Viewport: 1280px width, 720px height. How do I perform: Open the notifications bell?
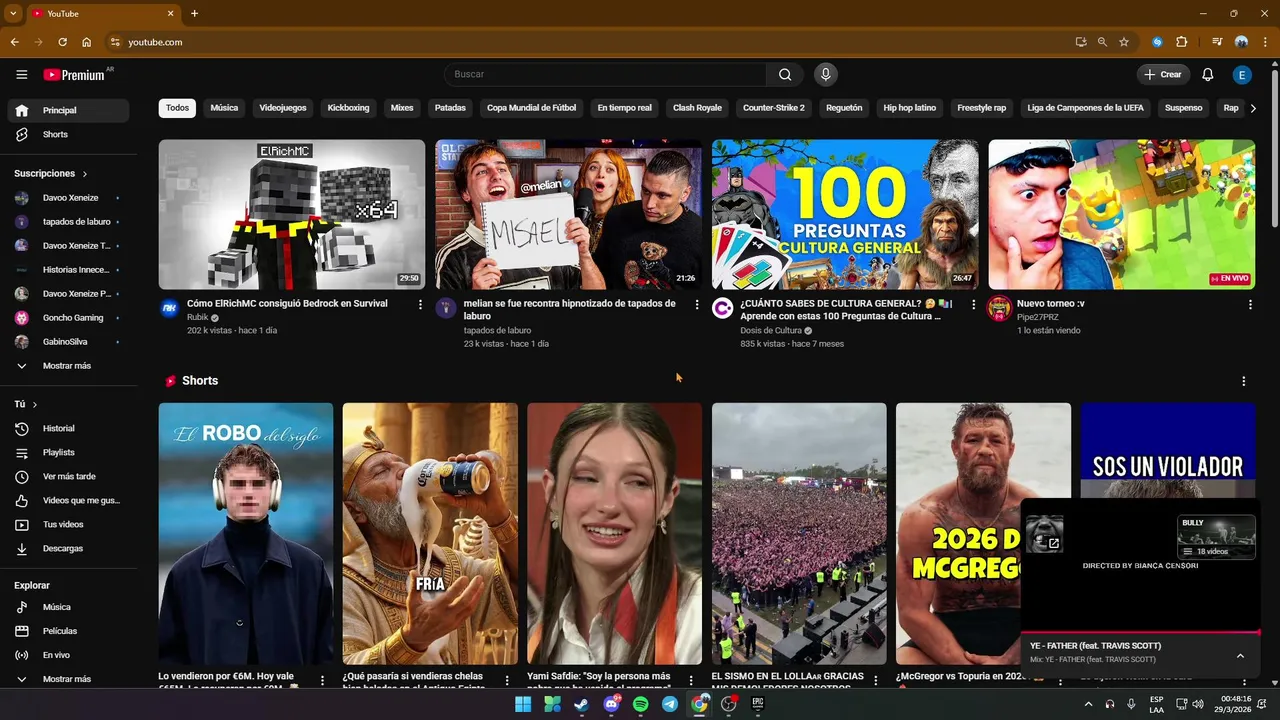click(1207, 75)
